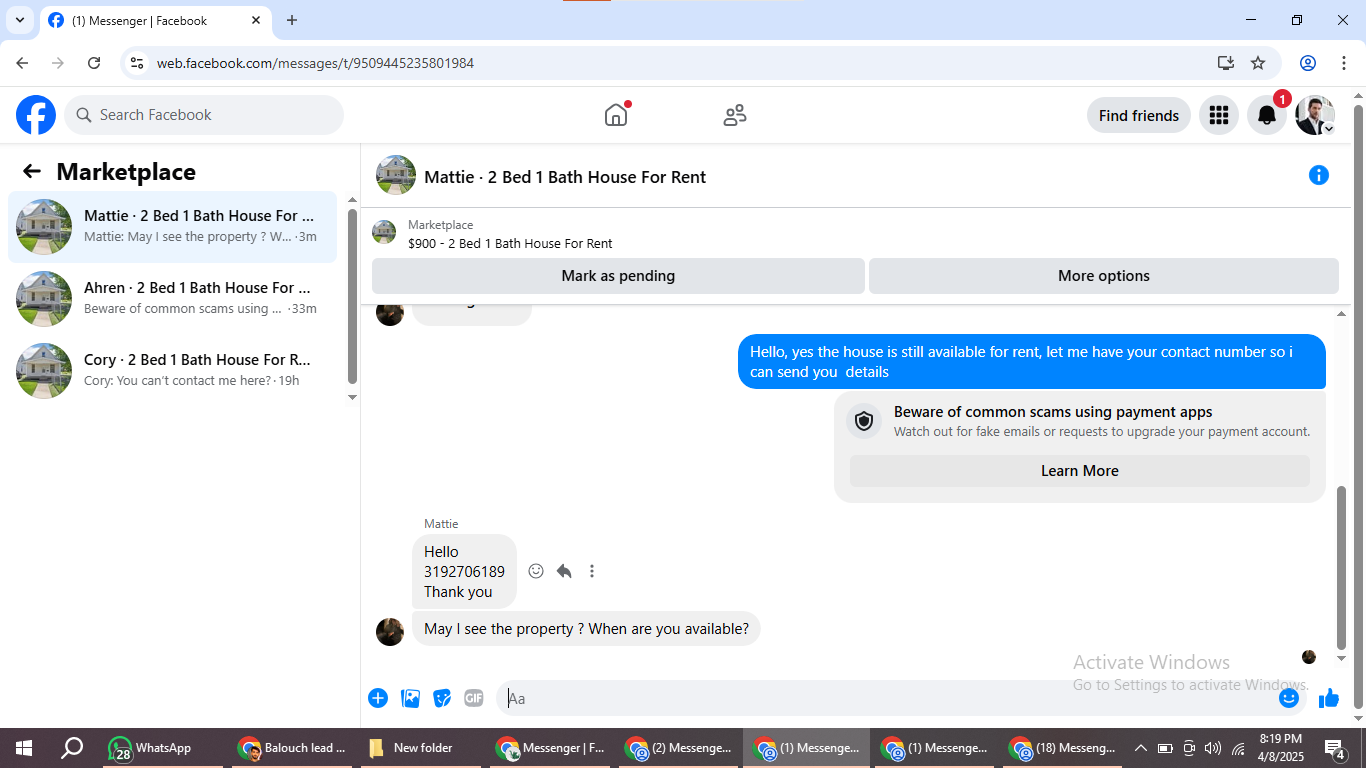Reply to Mattie's phone number message
The image size is (1366, 768).
[564, 571]
